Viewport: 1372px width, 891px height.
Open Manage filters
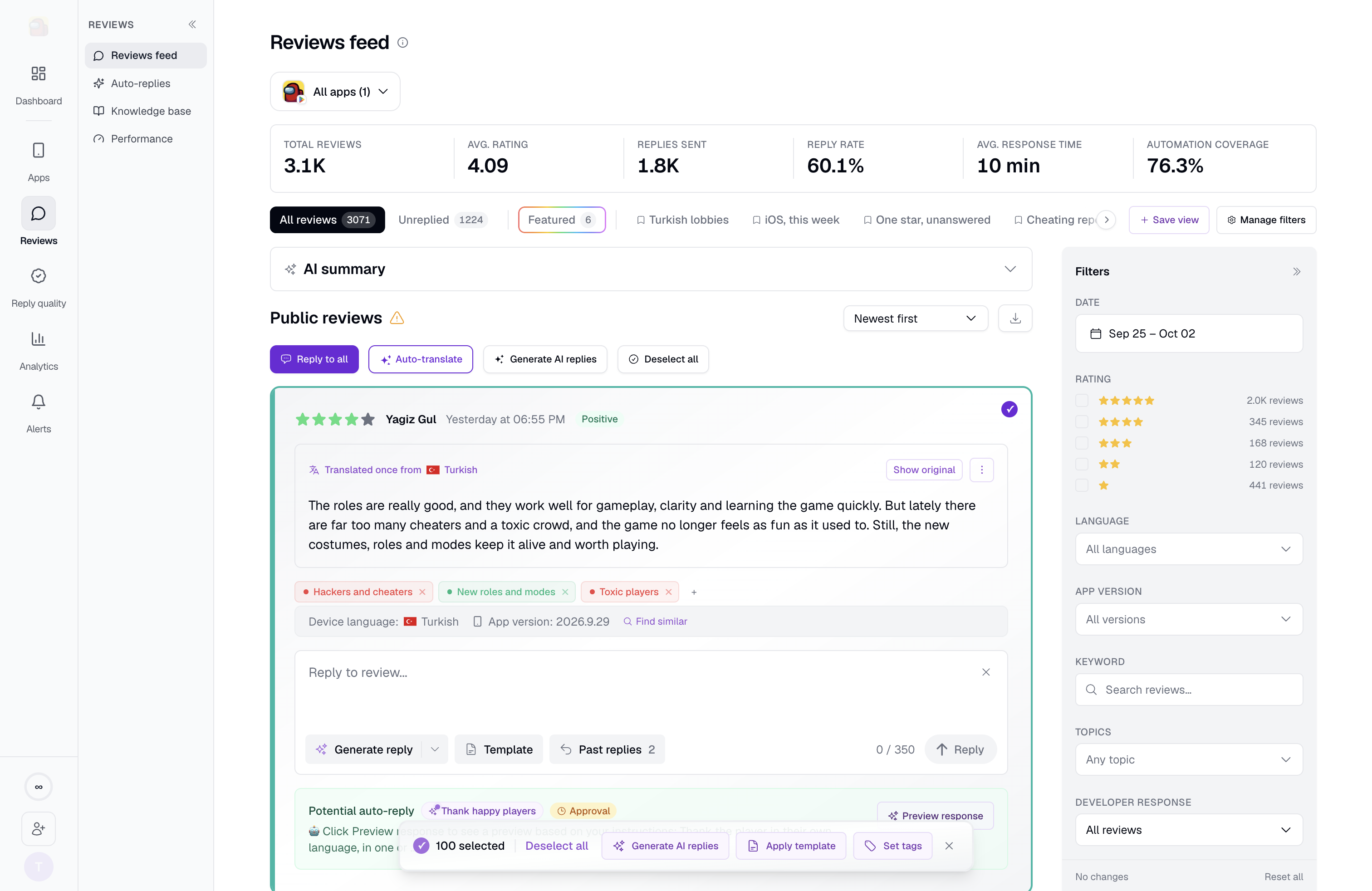pos(1265,220)
